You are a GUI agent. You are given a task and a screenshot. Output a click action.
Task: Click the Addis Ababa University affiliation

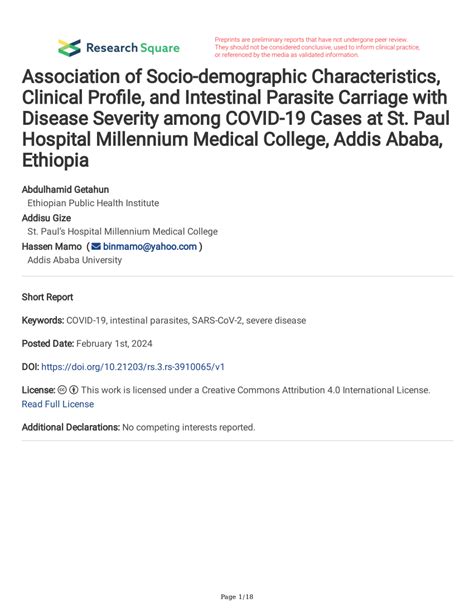pyautogui.click(x=75, y=260)
